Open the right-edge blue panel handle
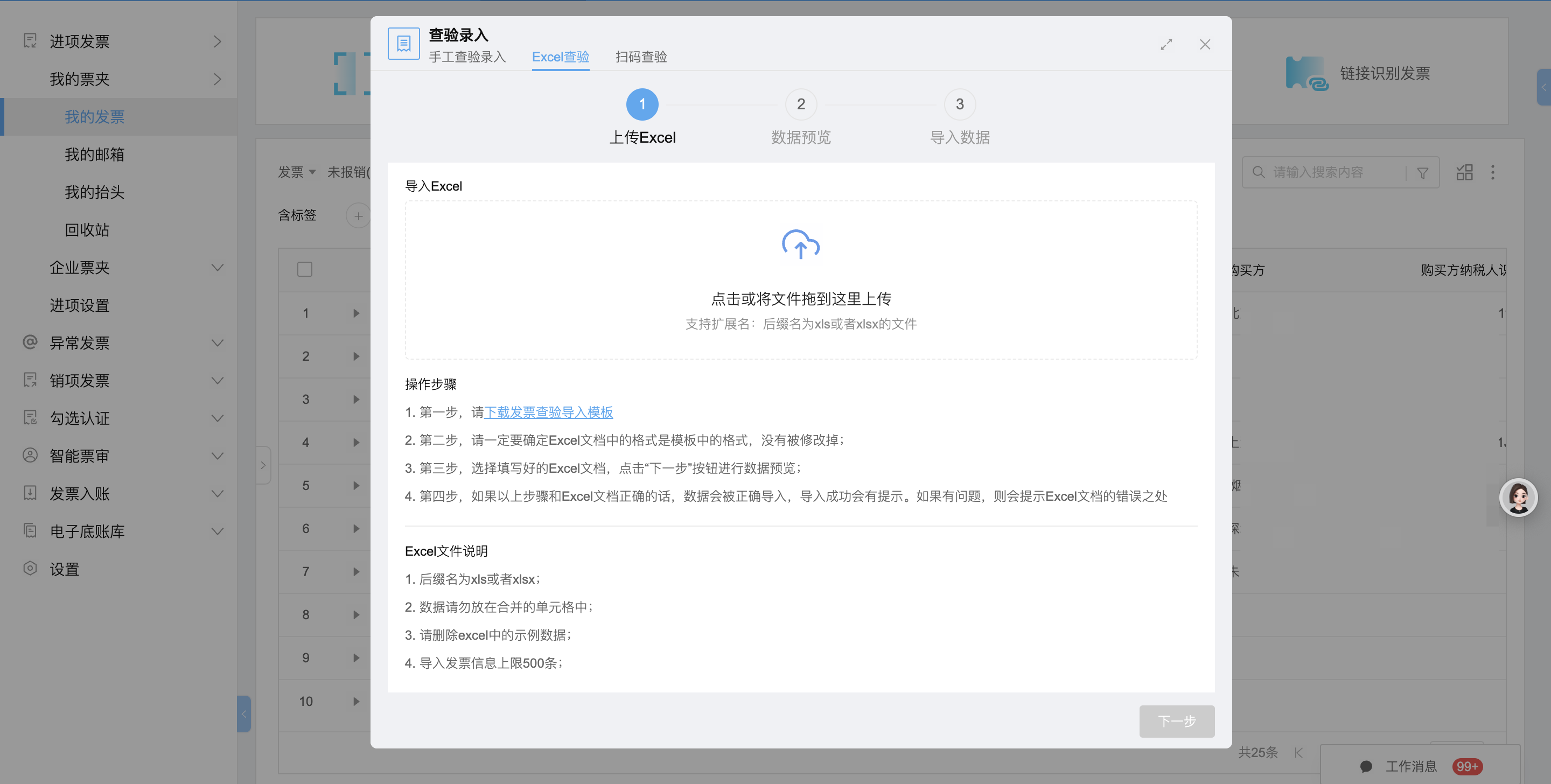 pos(1544,87)
